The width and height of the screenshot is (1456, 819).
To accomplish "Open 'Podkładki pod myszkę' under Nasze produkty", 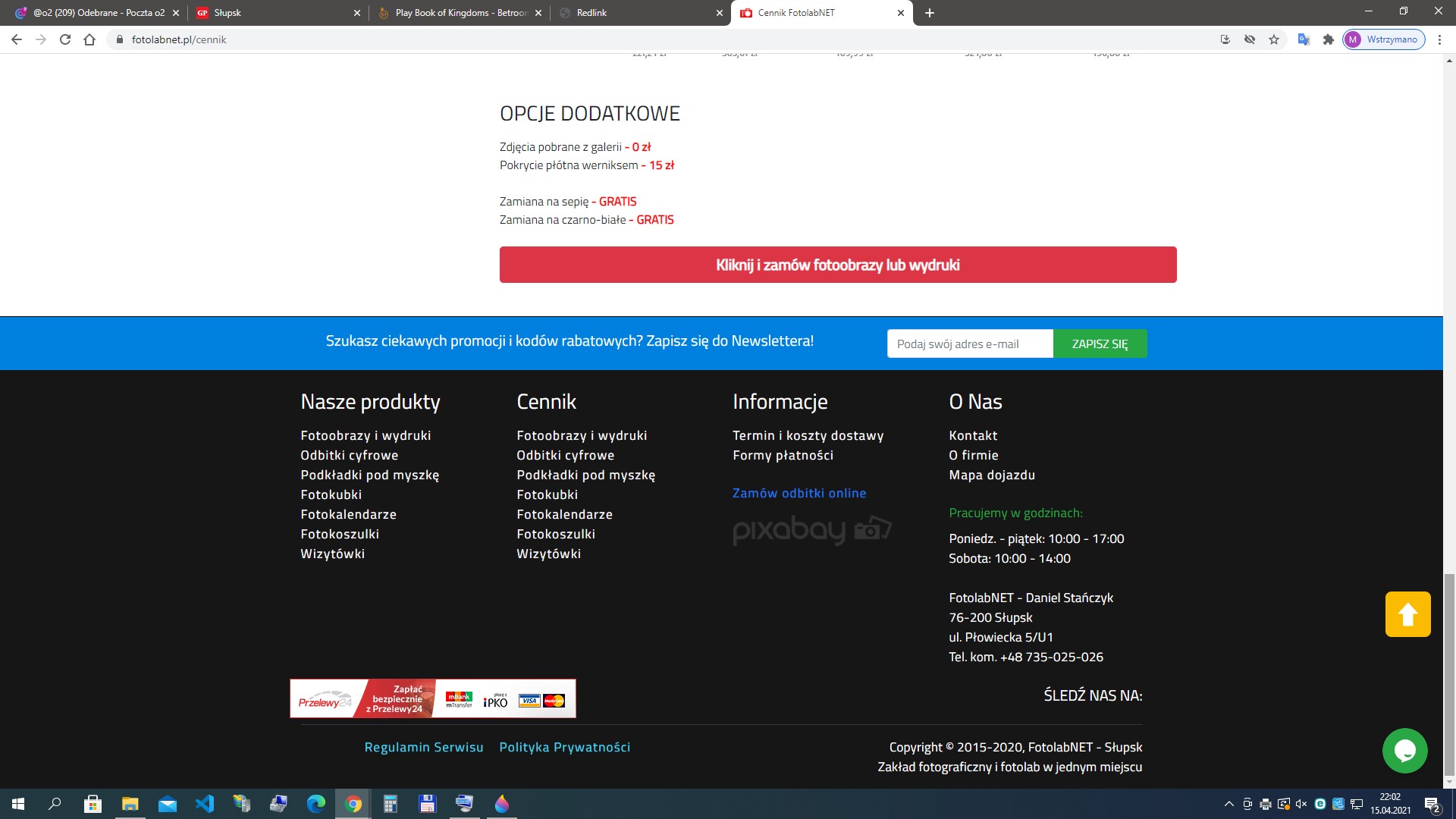I will (370, 475).
